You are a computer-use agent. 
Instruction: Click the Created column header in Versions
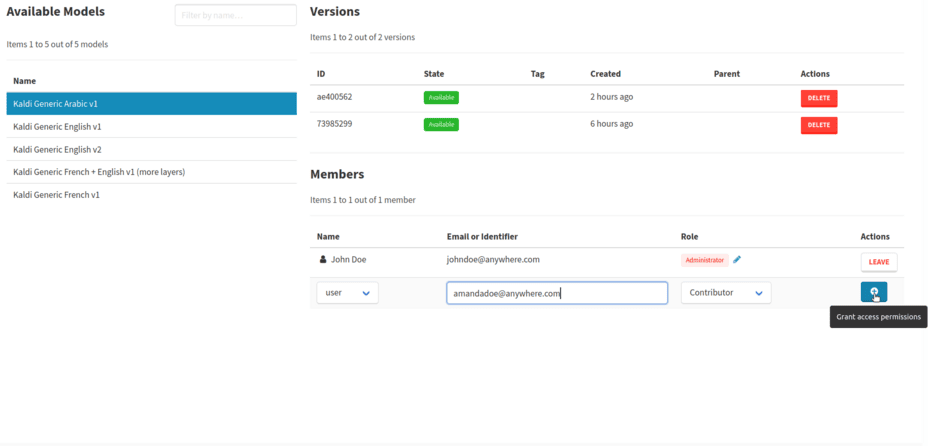pos(605,74)
